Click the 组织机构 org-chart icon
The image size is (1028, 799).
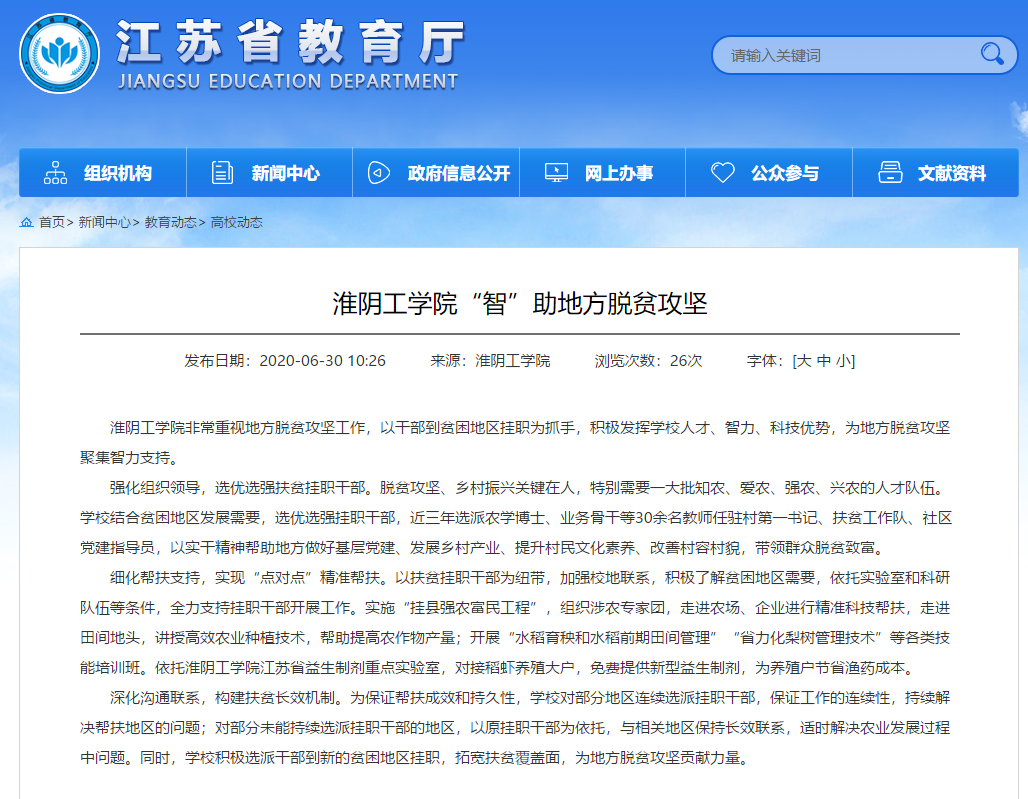click(x=56, y=173)
